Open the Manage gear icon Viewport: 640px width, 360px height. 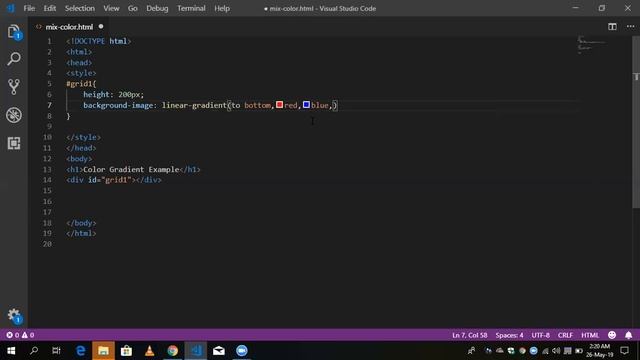click(14, 316)
